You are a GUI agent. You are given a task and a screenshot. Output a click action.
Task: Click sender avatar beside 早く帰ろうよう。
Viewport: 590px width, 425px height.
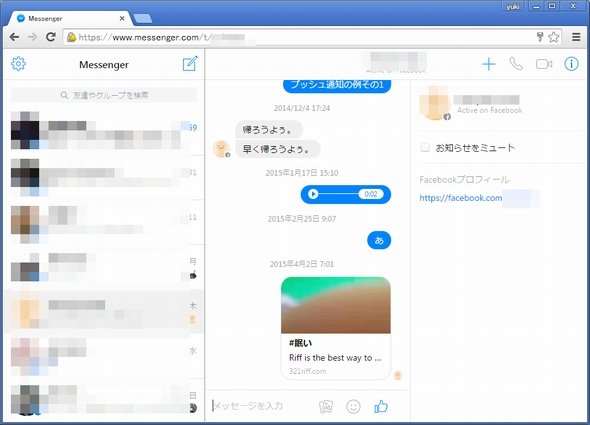[221, 149]
